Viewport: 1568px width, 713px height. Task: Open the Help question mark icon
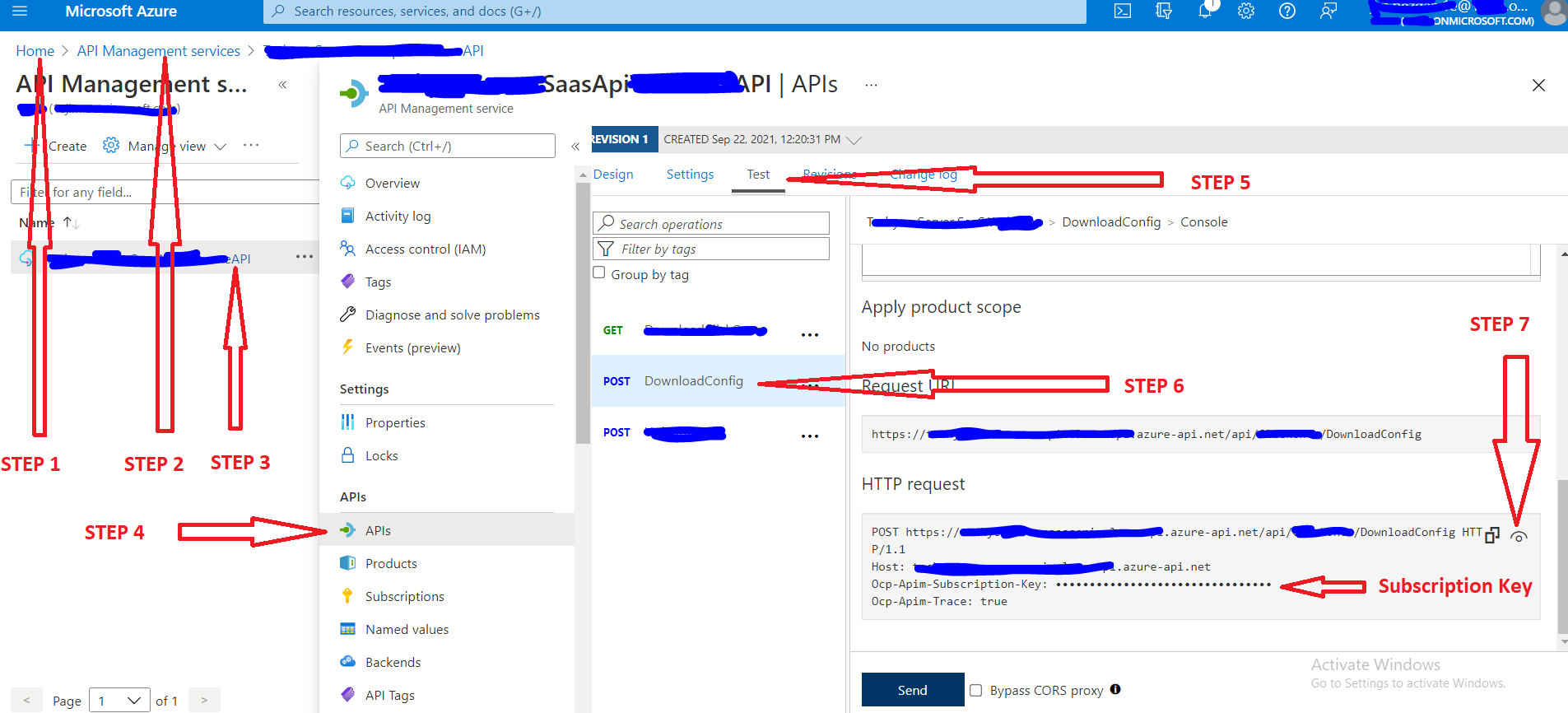coord(1287,12)
